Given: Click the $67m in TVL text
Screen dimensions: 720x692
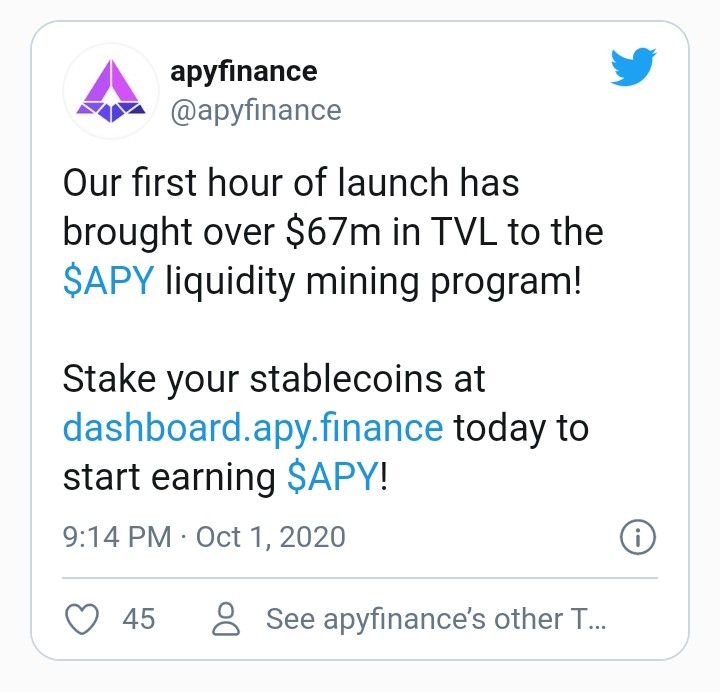Looking at the screenshot, I should (391, 231).
